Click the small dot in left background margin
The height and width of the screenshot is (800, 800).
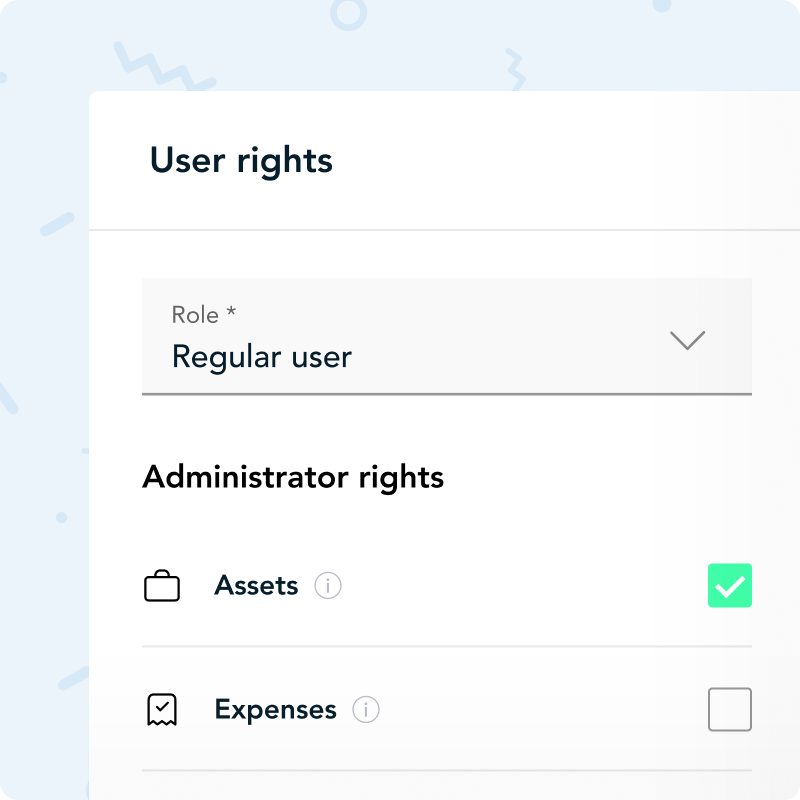click(x=62, y=518)
